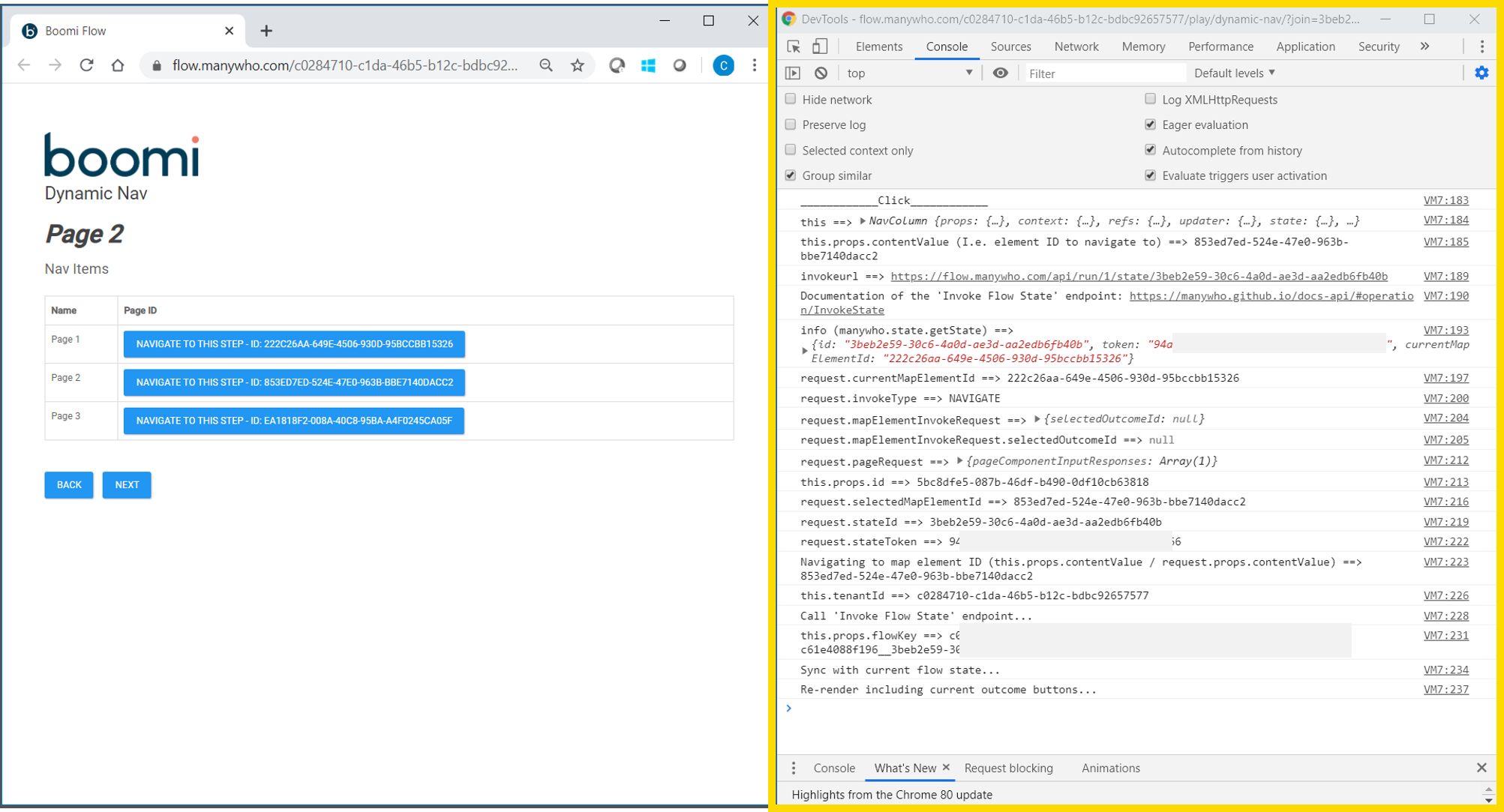Toggle the device toolbar in DevTools
Viewport: 1504px width, 812px height.
tap(819, 46)
